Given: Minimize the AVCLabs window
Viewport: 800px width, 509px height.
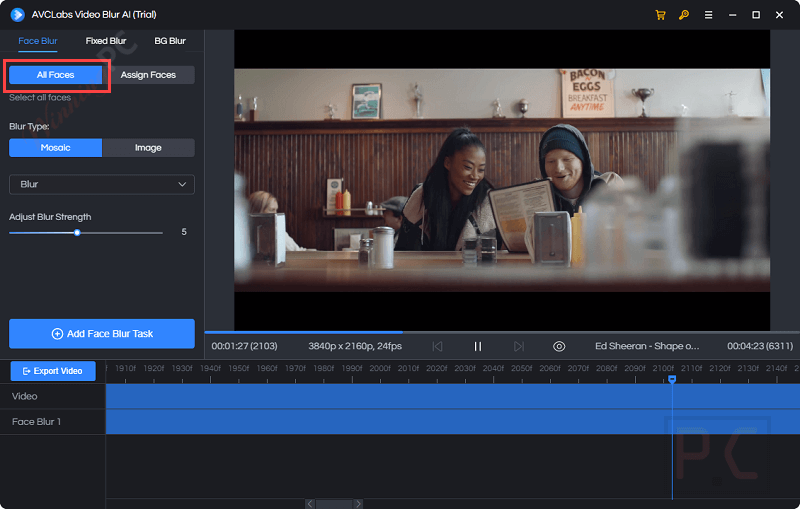Looking at the screenshot, I should coord(733,15).
